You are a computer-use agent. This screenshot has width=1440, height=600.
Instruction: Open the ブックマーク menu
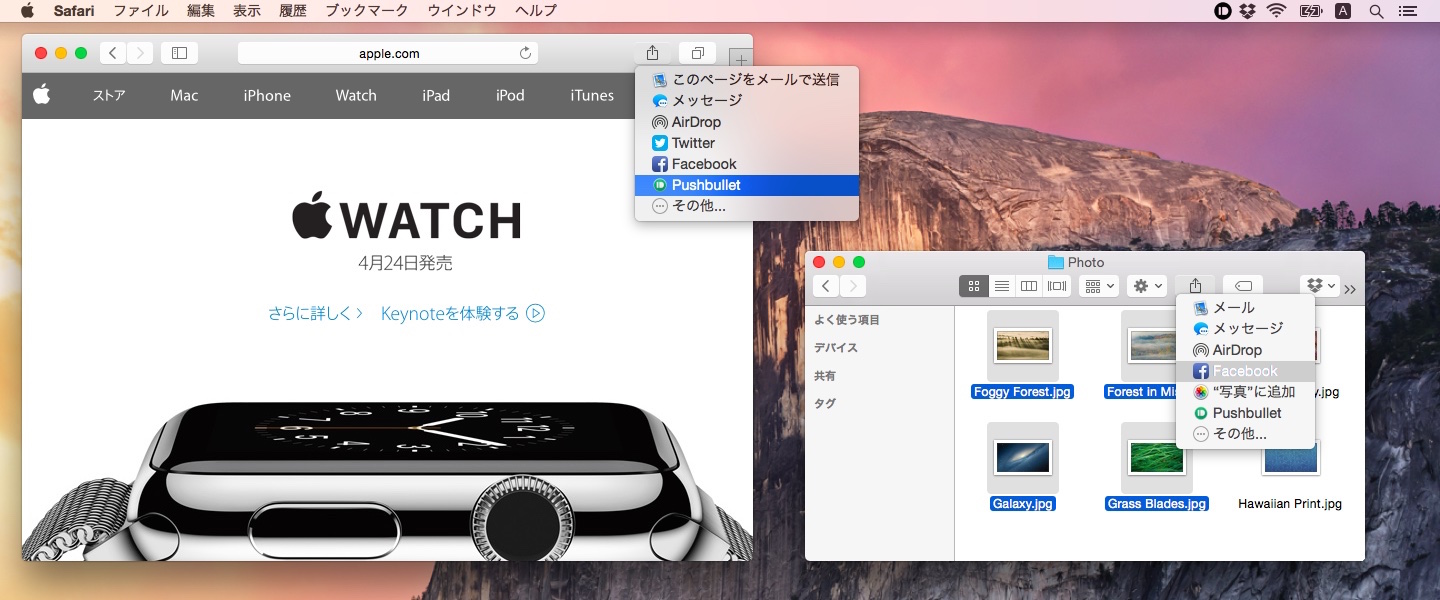pyautogui.click(x=367, y=11)
